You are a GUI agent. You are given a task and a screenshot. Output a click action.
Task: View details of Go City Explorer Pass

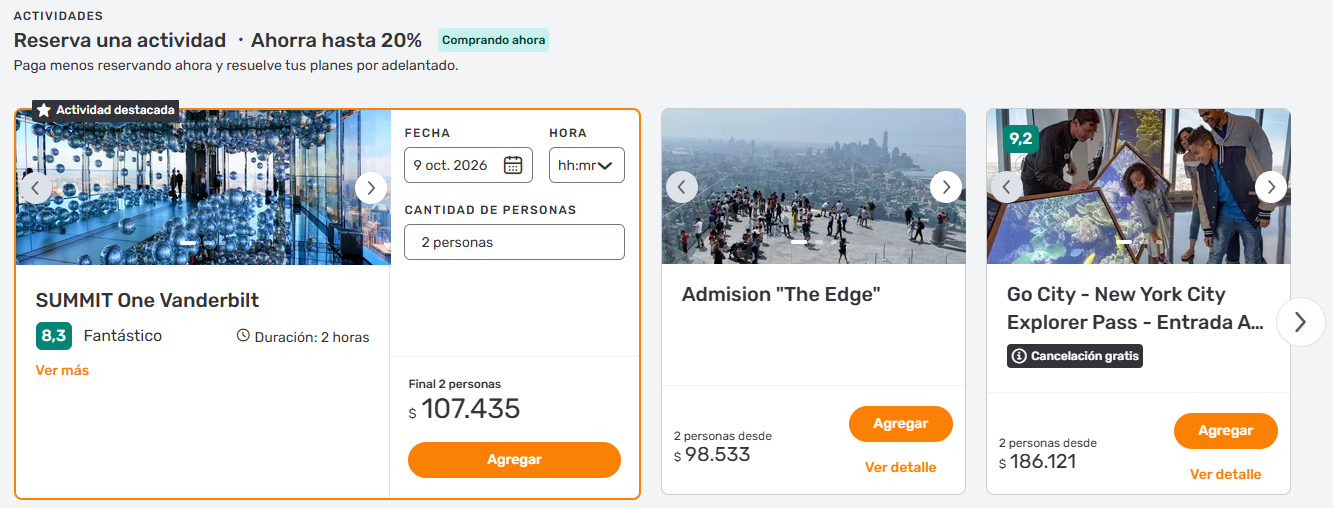click(1225, 474)
